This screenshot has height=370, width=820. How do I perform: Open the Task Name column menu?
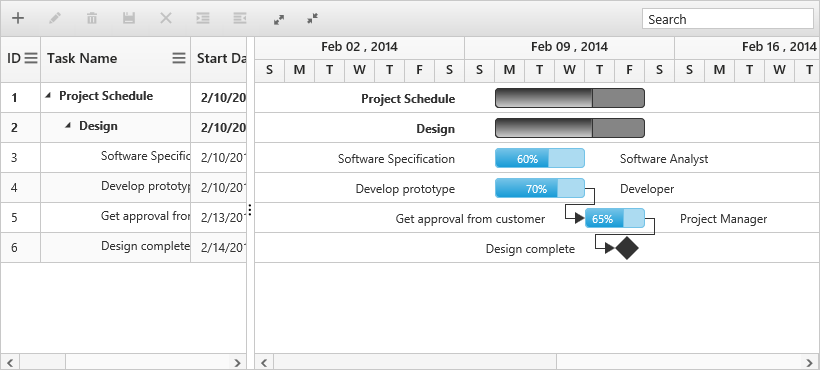[179, 58]
